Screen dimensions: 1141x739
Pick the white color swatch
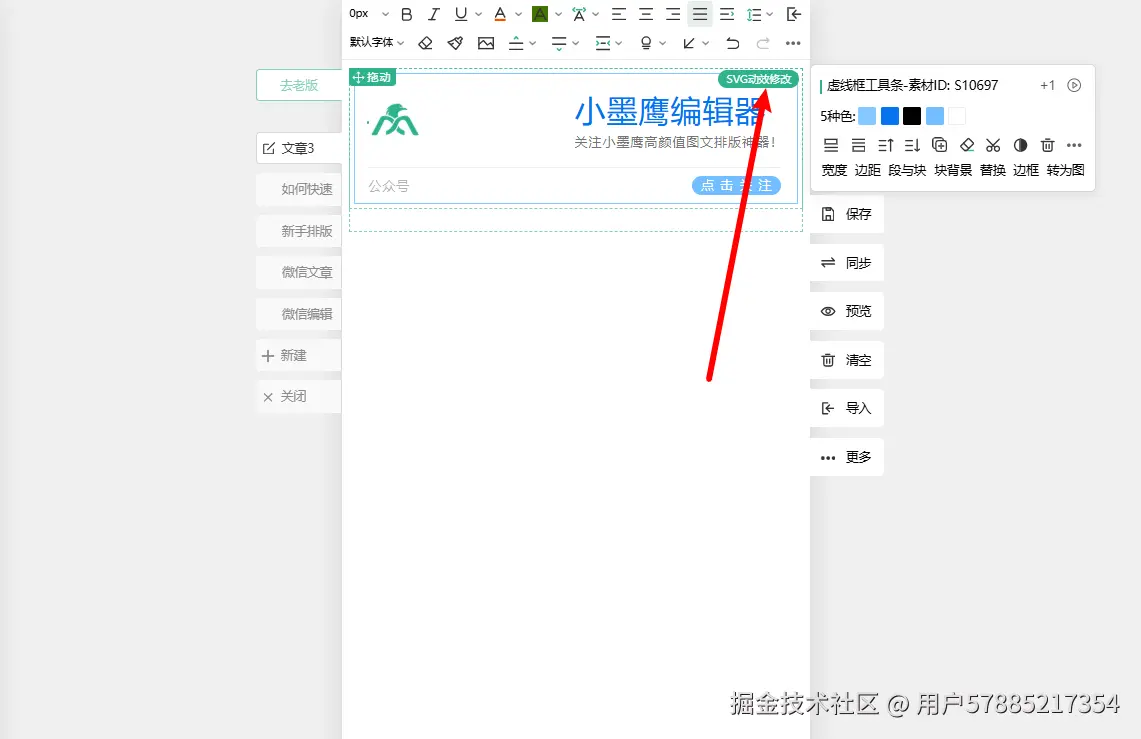pos(957,116)
